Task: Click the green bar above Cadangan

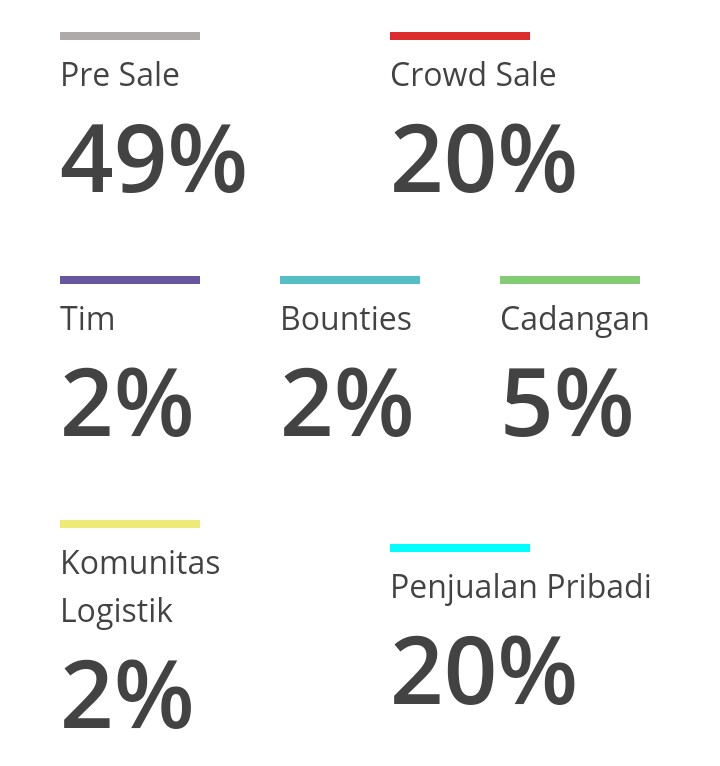Action: click(570, 280)
